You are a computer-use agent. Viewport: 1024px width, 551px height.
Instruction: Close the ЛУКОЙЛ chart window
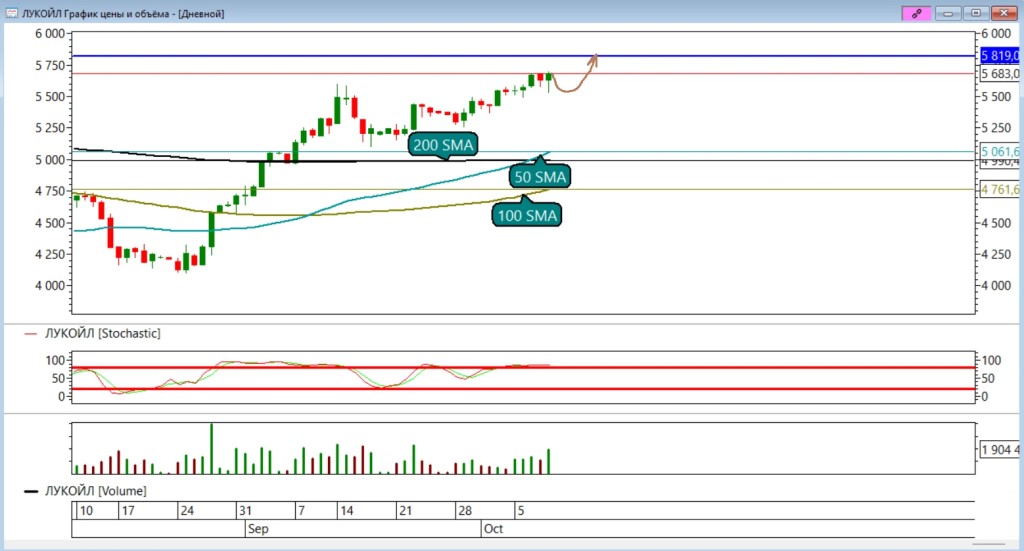click(1004, 13)
